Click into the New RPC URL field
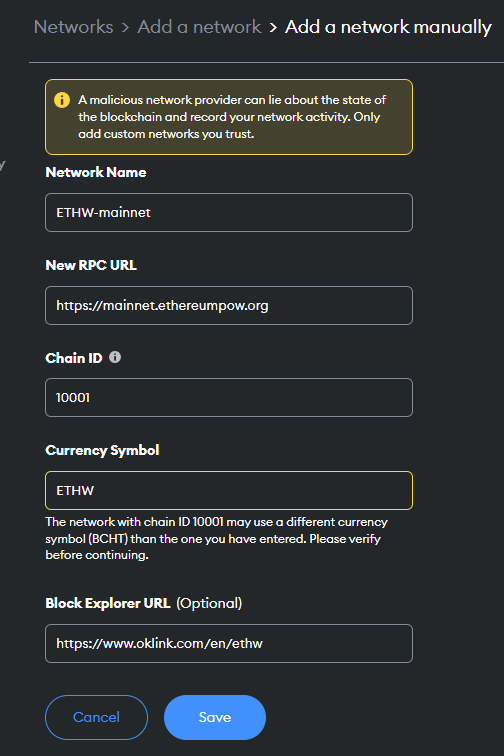This screenshot has width=504, height=756. 229,306
